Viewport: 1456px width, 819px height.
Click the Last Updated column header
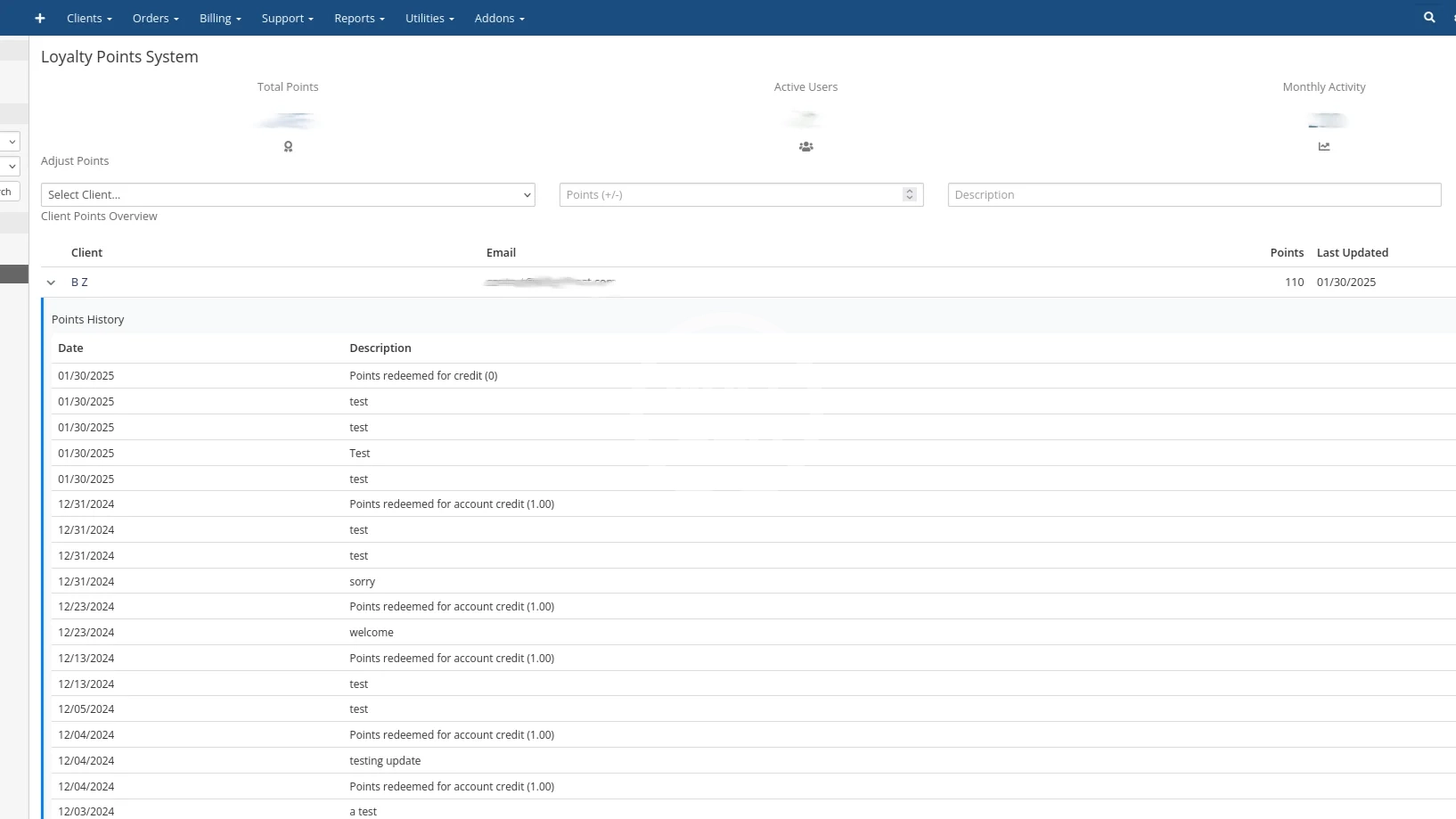tap(1352, 253)
